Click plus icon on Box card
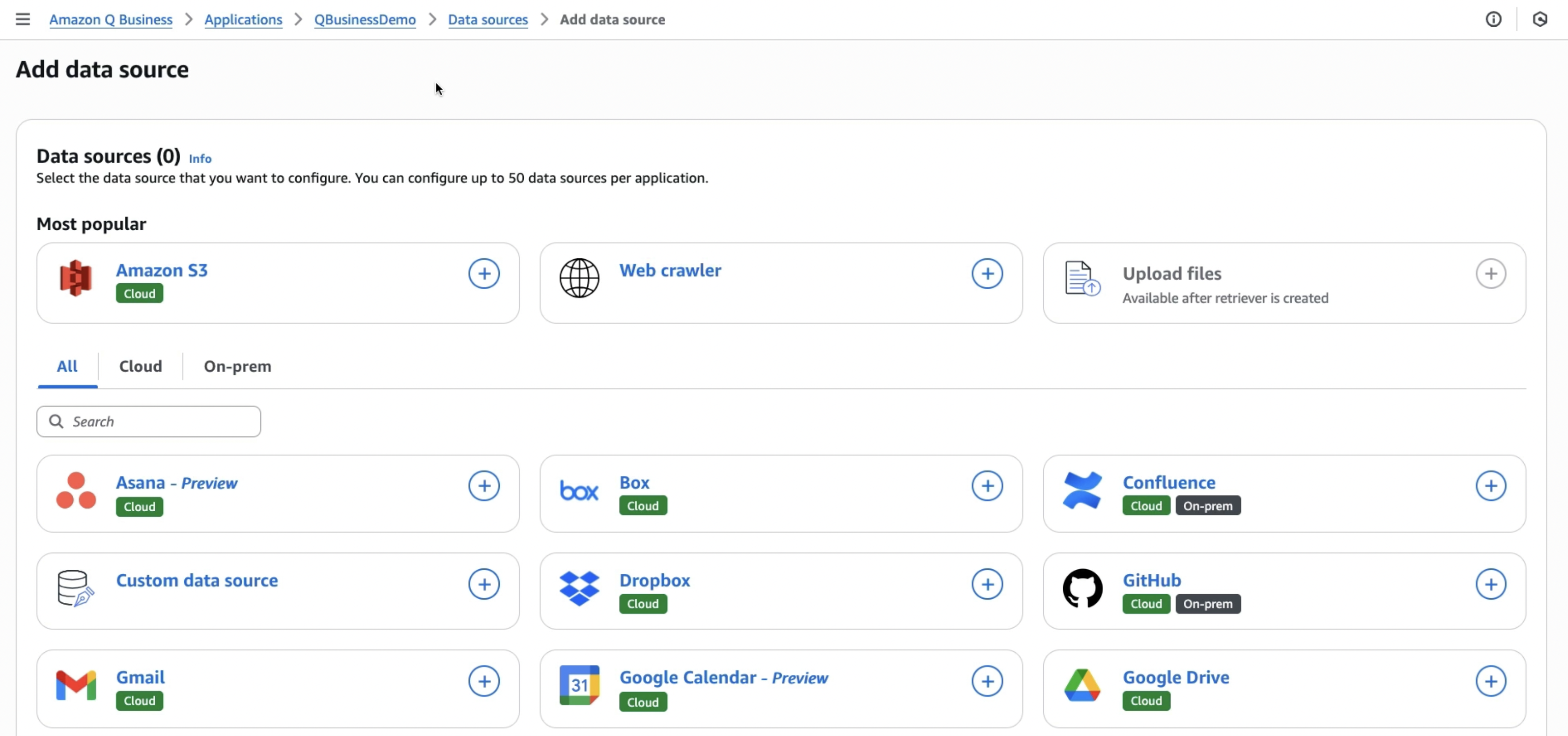Screen dimensions: 1568x736 point(987,486)
